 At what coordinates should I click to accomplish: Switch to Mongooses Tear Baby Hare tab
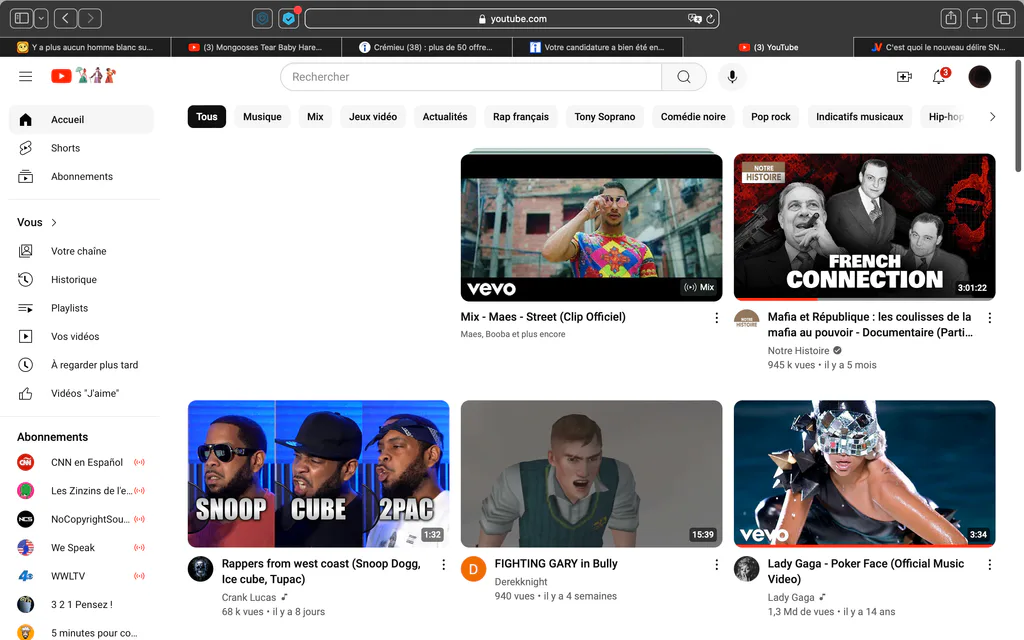[256, 47]
